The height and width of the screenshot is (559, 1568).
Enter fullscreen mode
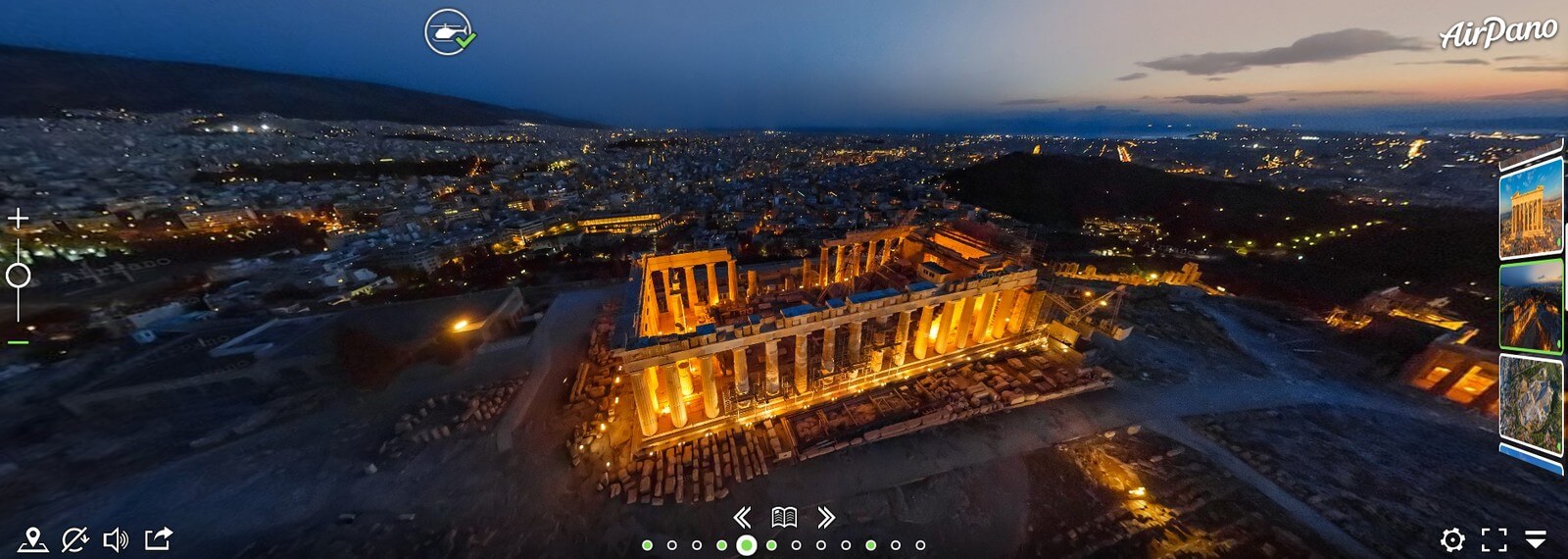[x=1494, y=539]
